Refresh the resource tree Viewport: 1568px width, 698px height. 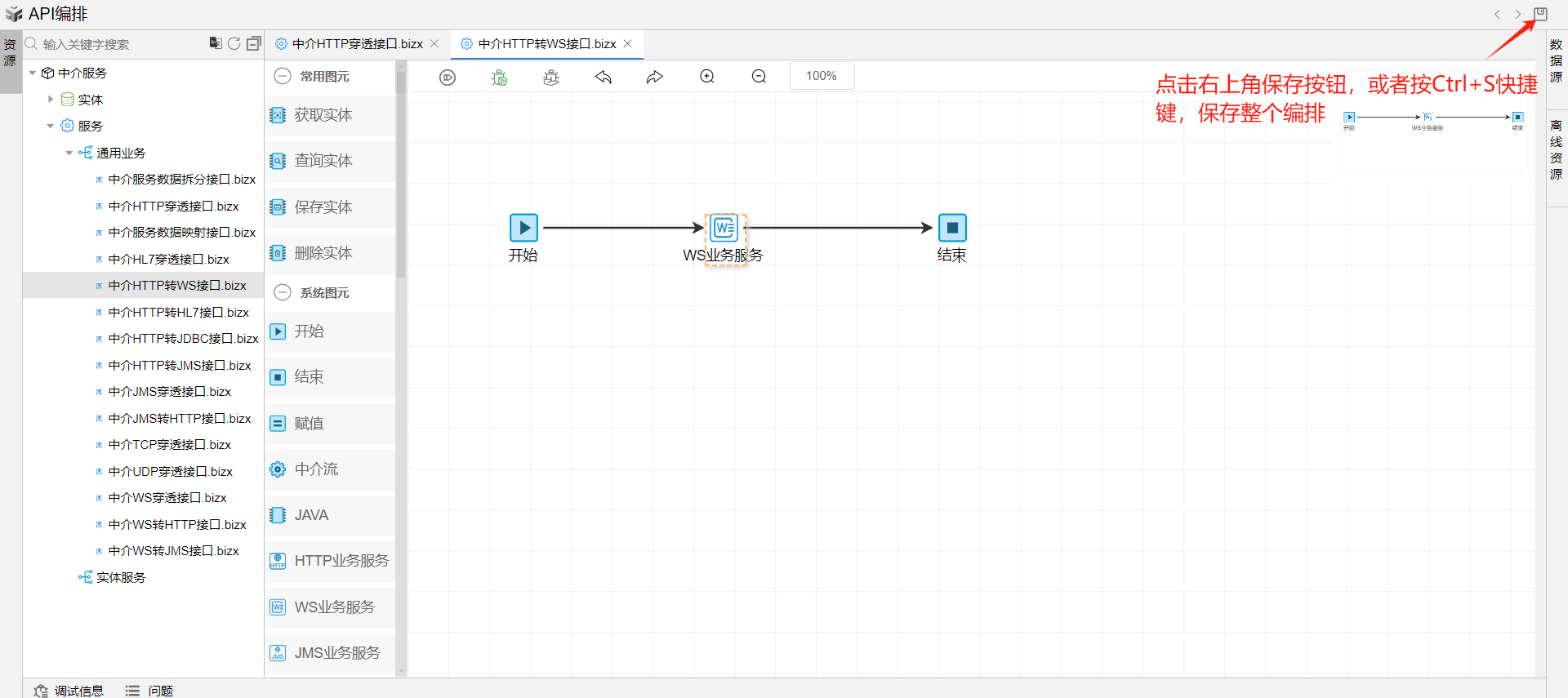234,43
